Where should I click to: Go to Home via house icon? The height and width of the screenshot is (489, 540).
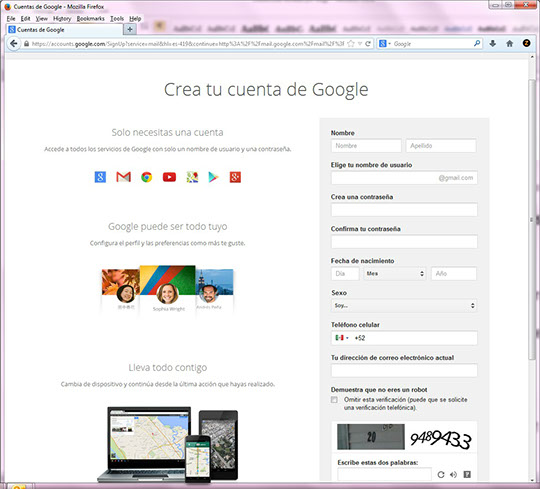[510, 43]
